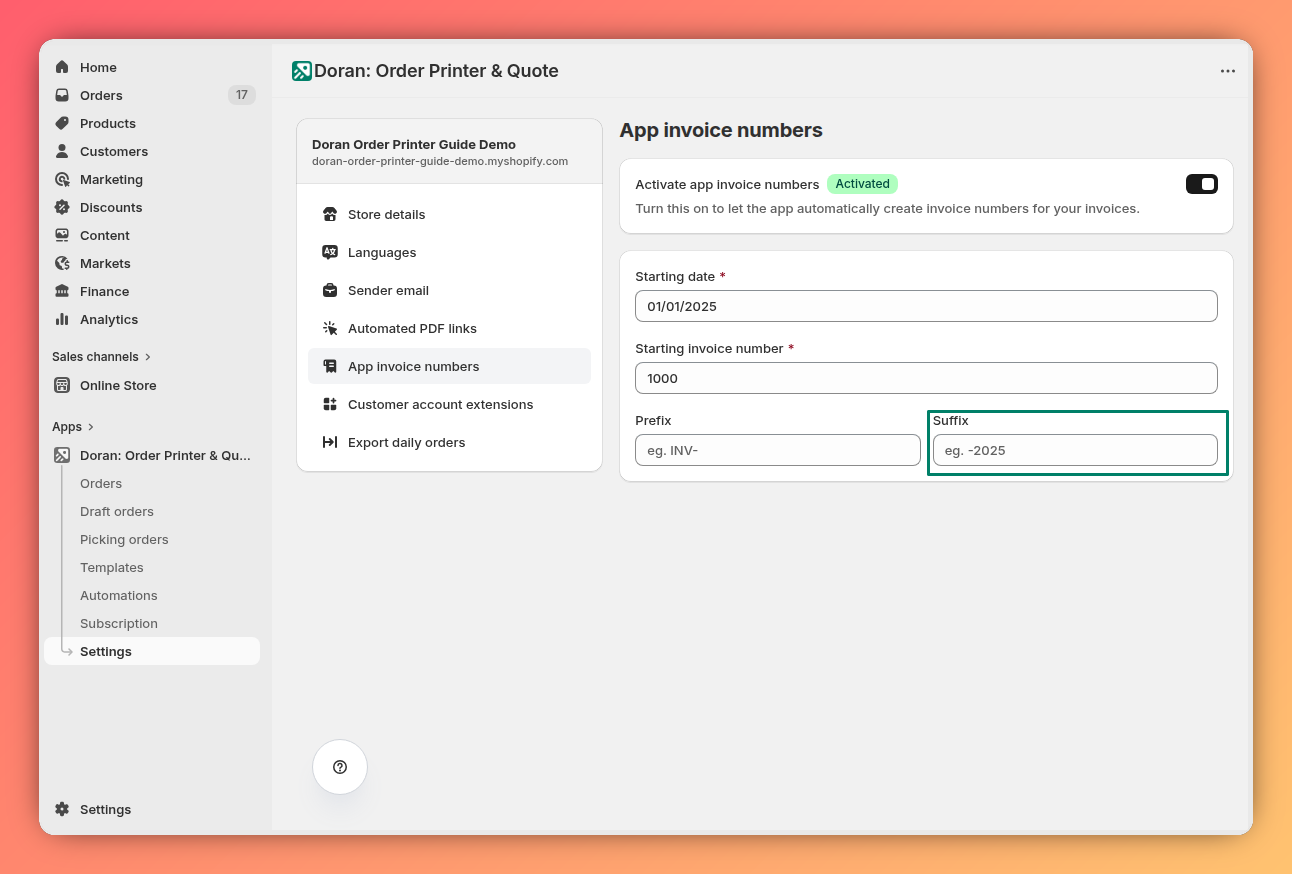
Task: Click the doran-order-printer-guide-demo.myshopify.com text
Action: pyautogui.click(x=440, y=161)
